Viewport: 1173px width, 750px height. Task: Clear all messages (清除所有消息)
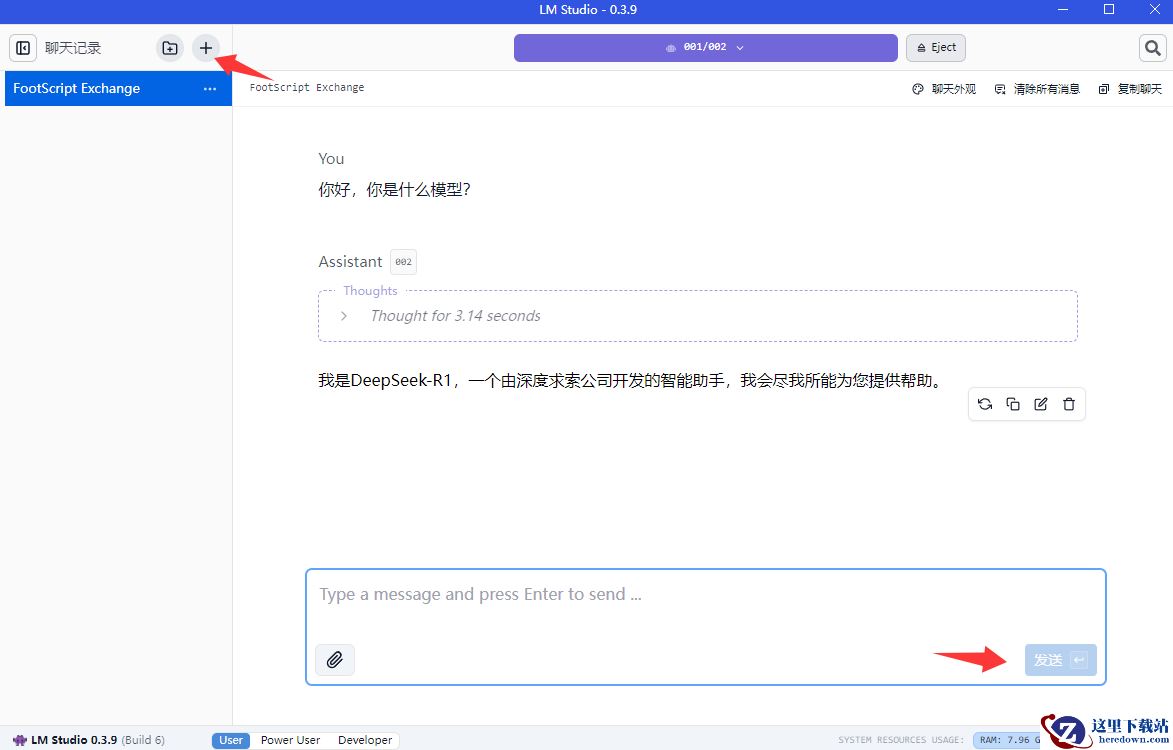[x=1037, y=89]
